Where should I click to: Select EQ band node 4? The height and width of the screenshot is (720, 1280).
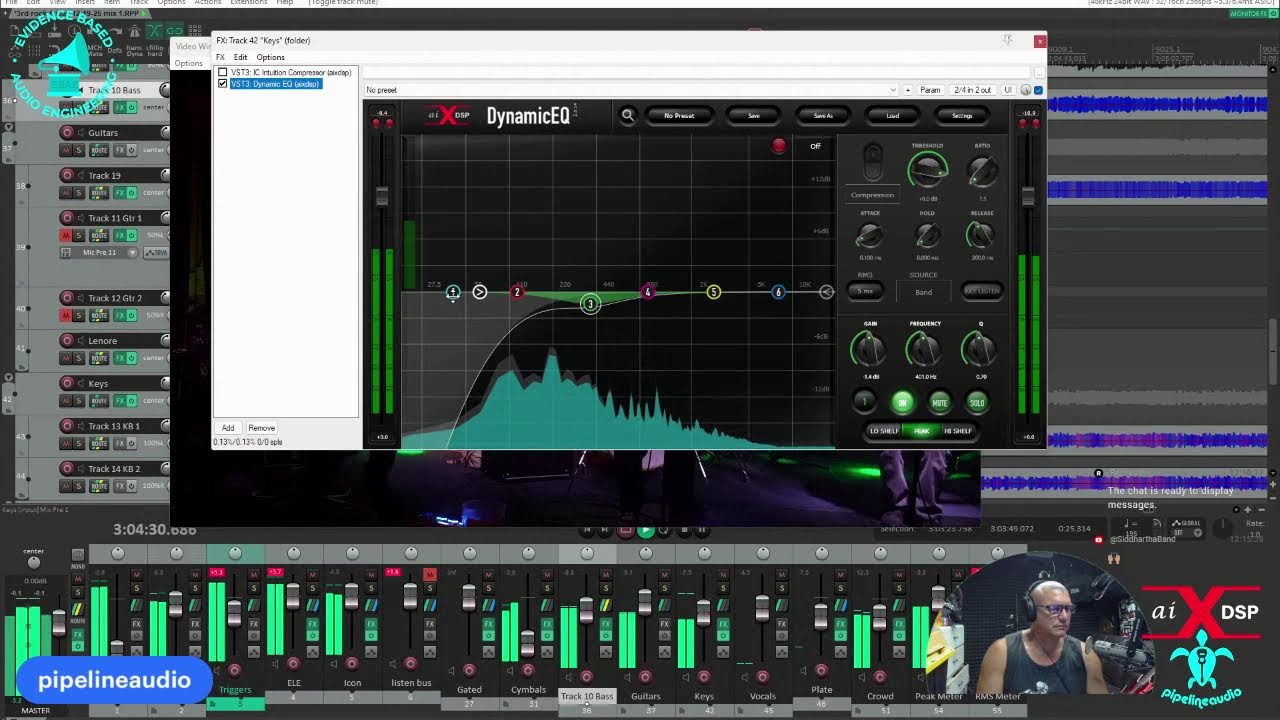tap(648, 292)
